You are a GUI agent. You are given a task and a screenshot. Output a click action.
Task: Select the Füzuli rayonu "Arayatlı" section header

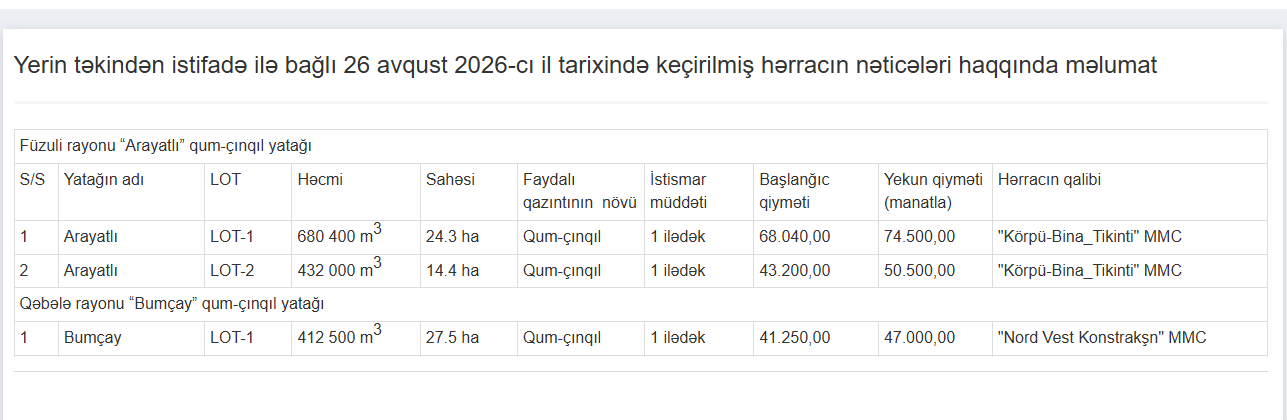pos(641,146)
